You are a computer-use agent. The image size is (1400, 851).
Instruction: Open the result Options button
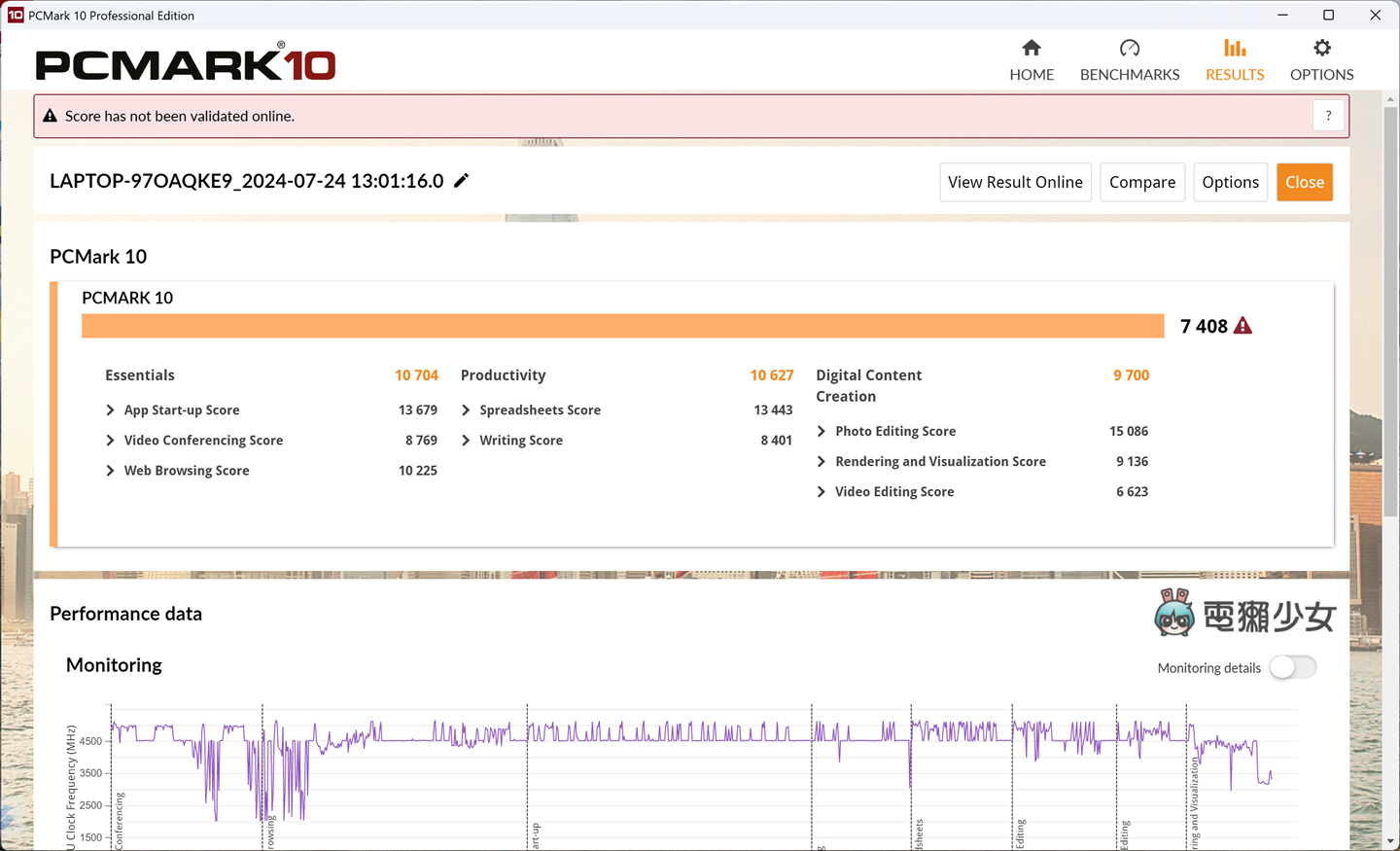[1230, 182]
